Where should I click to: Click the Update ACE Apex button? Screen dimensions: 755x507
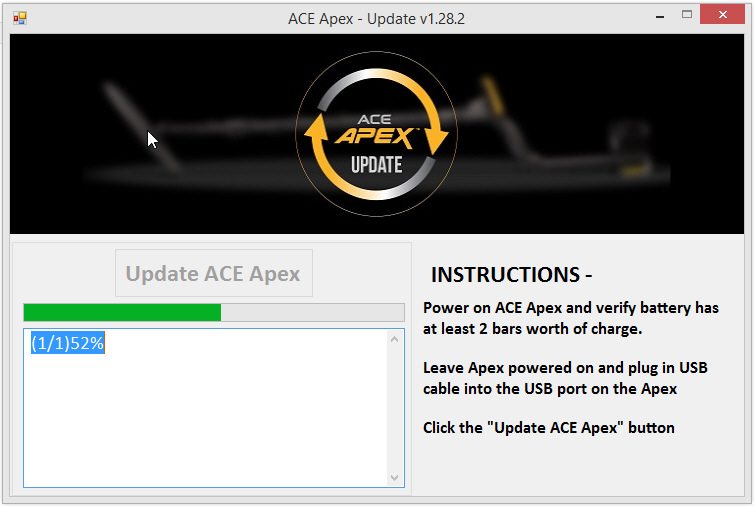tap(214, 273)
